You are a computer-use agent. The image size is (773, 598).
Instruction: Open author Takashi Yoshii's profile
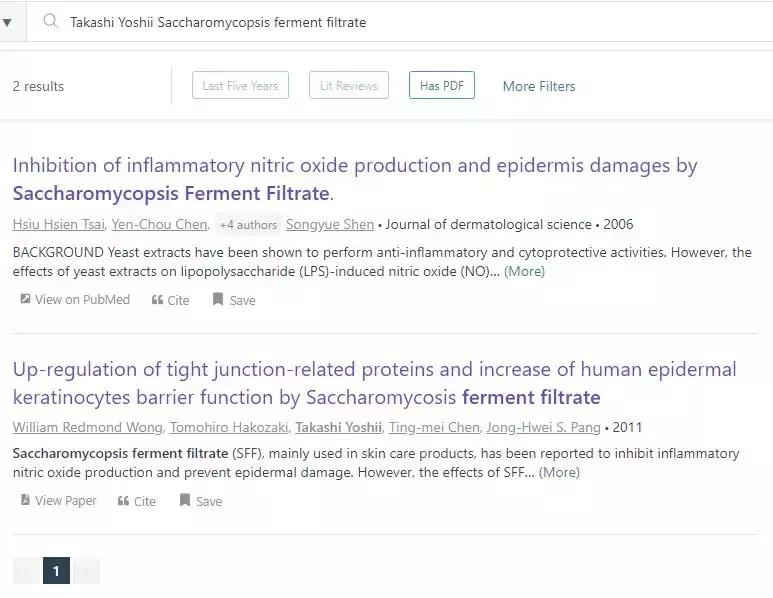coord(338,428)
